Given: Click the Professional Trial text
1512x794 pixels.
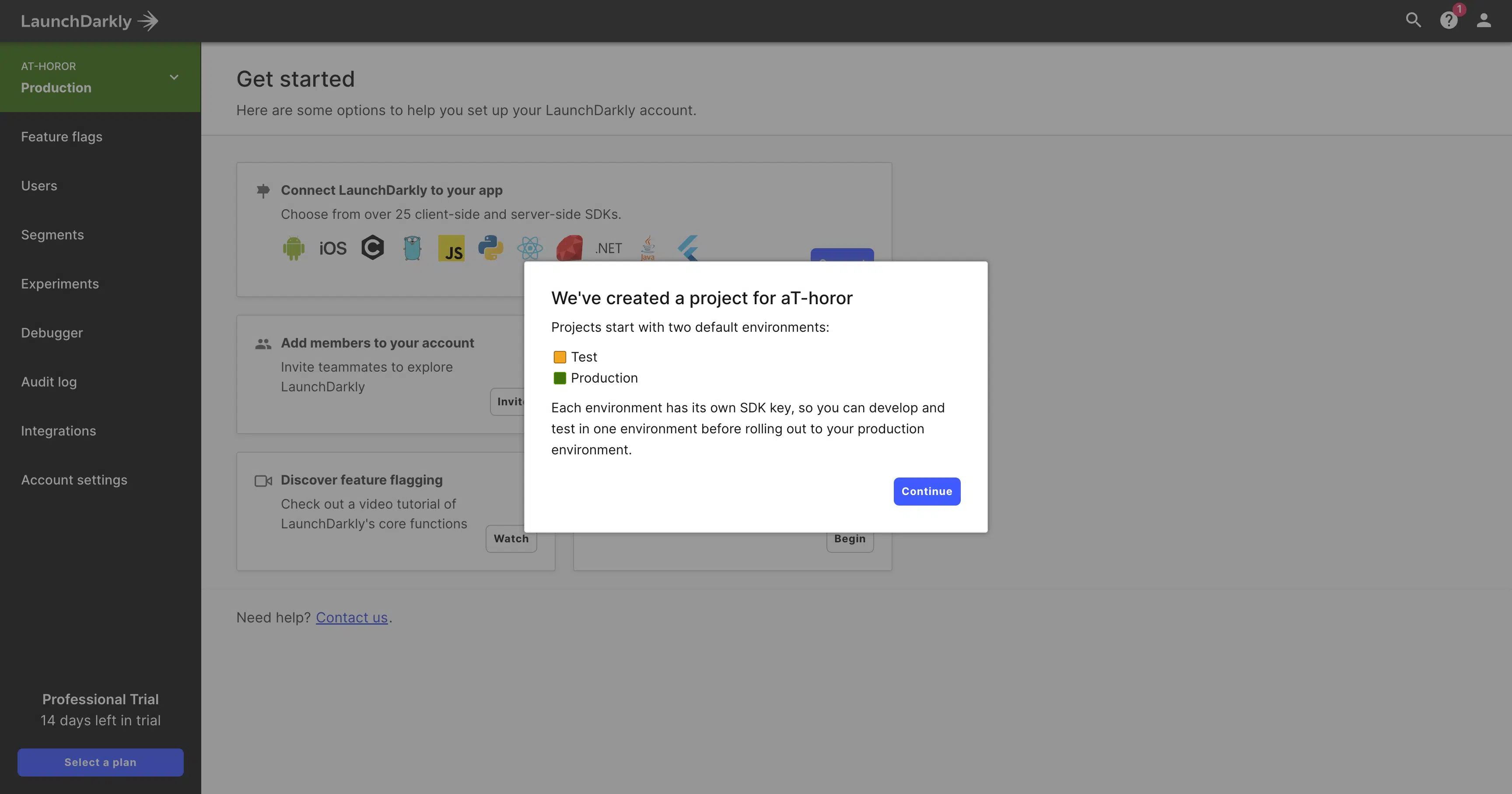Looking at the screenshot, I should (x=100, y=699).
